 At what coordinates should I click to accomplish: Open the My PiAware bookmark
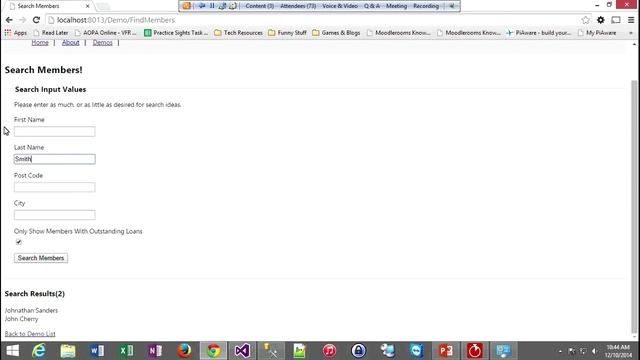pos(597,33)
